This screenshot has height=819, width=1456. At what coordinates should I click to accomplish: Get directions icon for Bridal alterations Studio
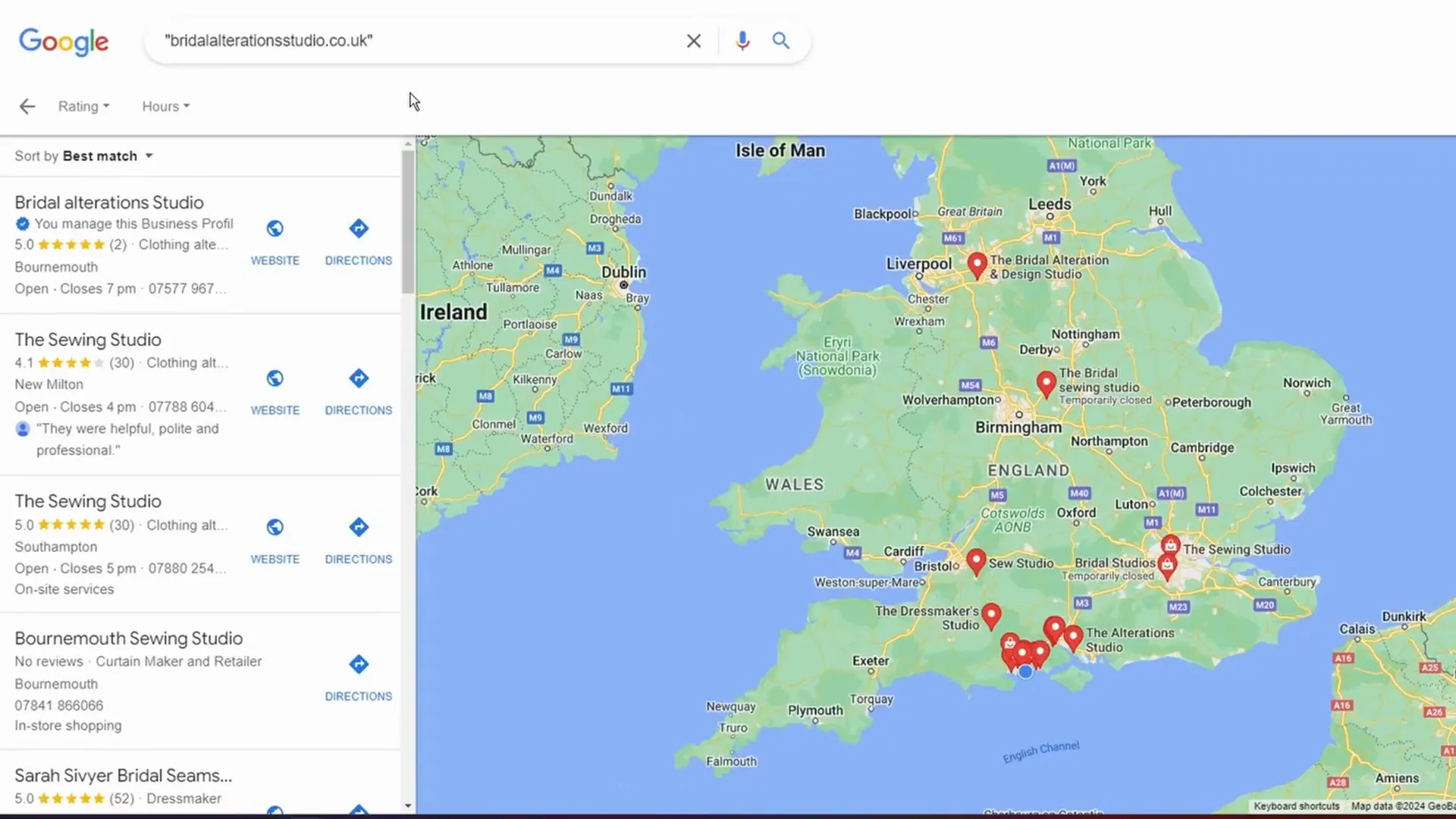pyautogui.click(x=359, y=228)
